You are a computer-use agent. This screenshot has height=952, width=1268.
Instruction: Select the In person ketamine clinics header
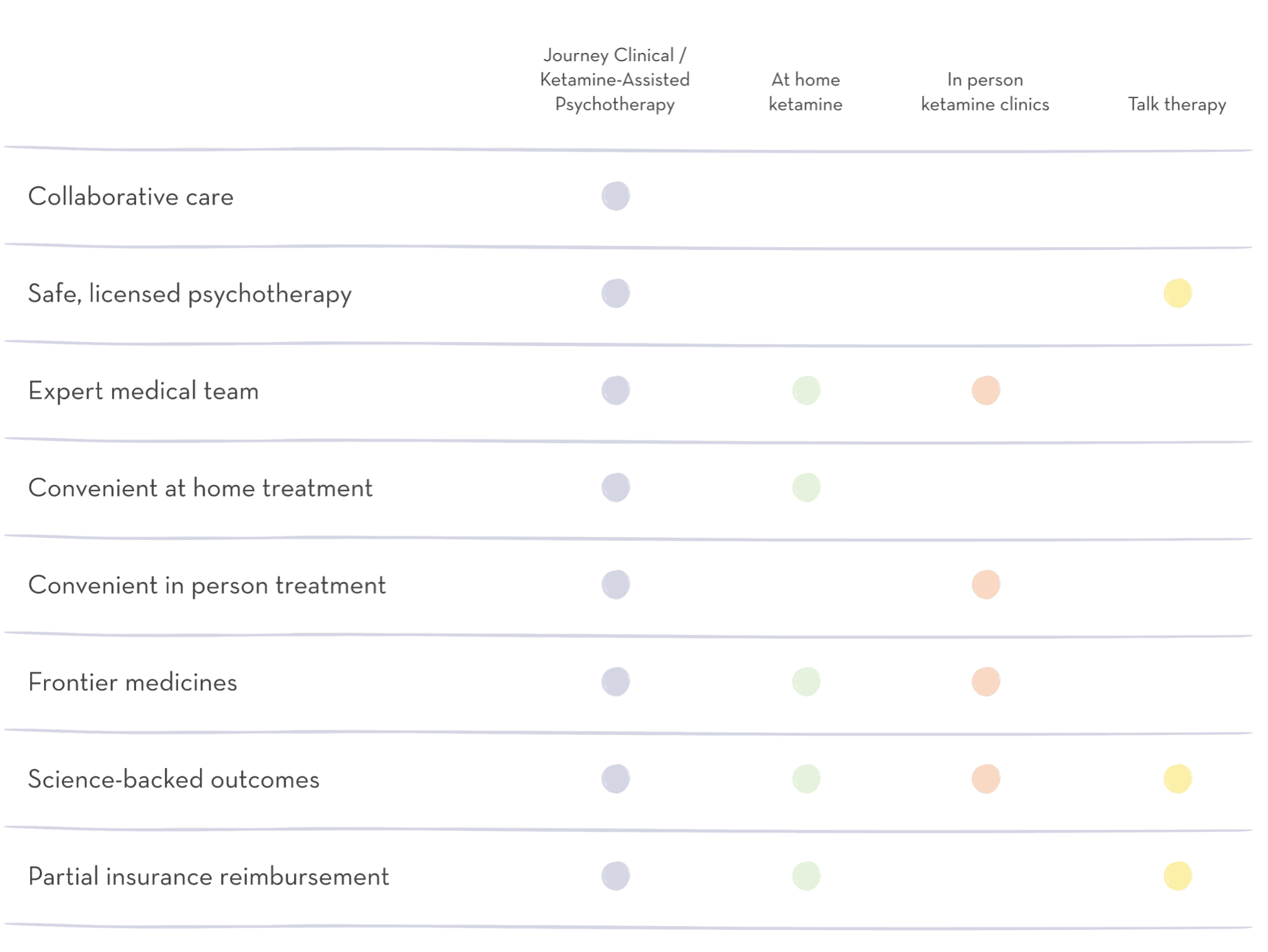[985, 92]
